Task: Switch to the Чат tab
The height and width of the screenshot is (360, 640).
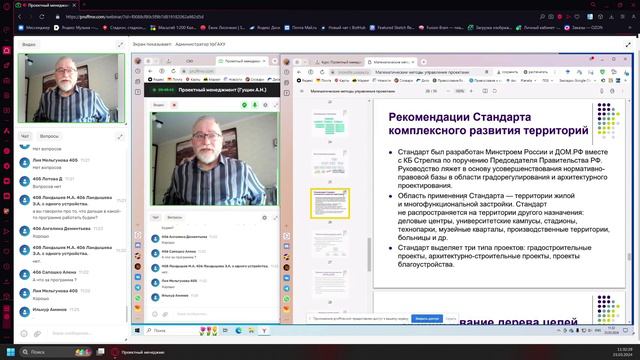Action: (25, 136)
